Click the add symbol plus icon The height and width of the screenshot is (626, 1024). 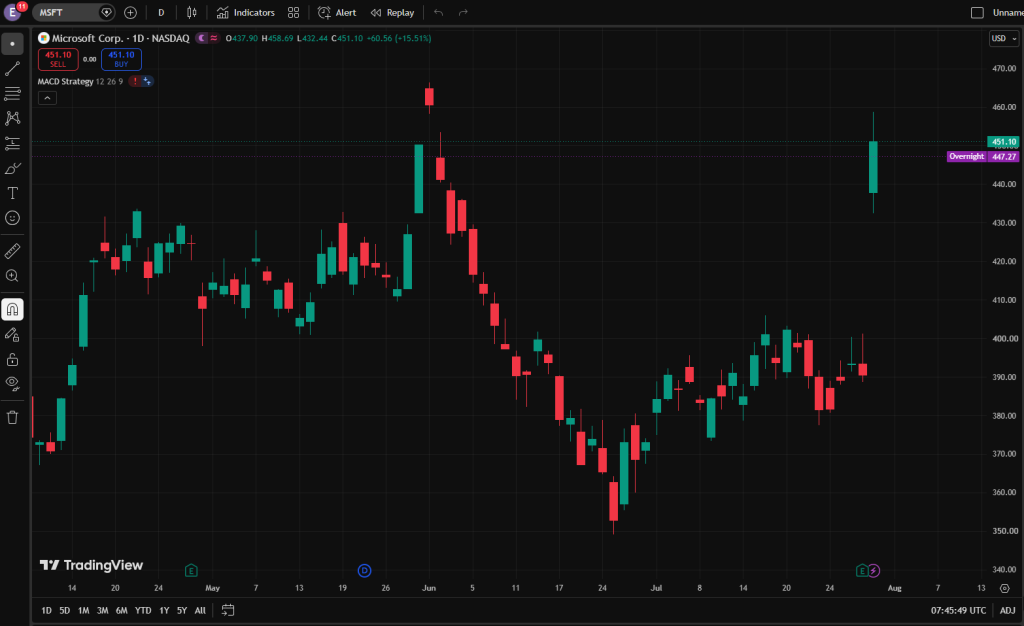pos(131,12)
